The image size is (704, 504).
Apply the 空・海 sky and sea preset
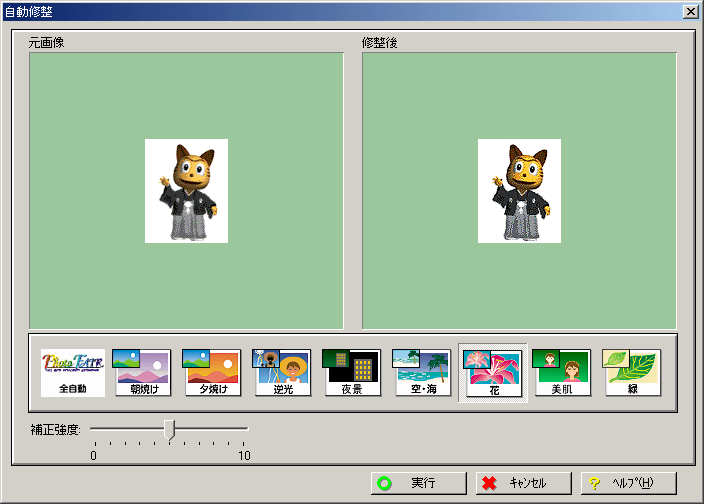point(422,373)
